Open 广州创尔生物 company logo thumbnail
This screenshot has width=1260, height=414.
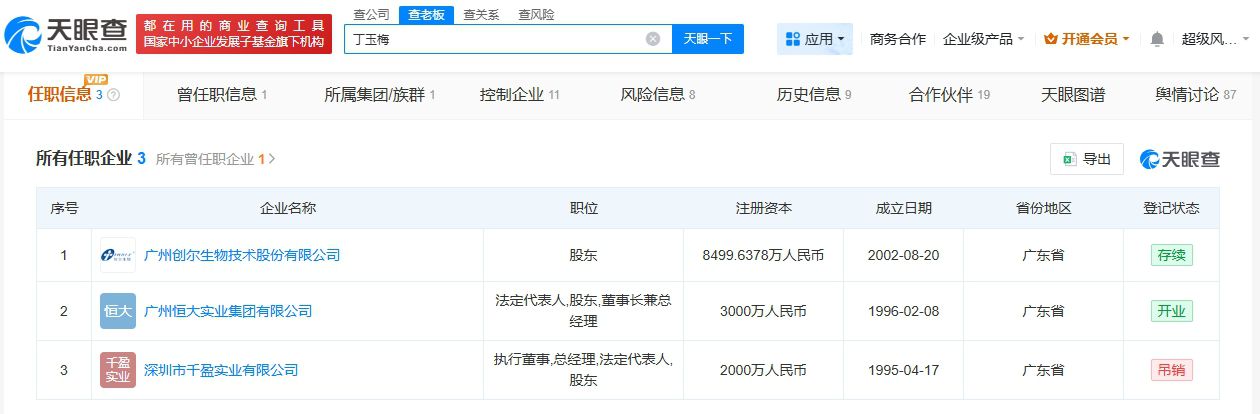[118, 255]
